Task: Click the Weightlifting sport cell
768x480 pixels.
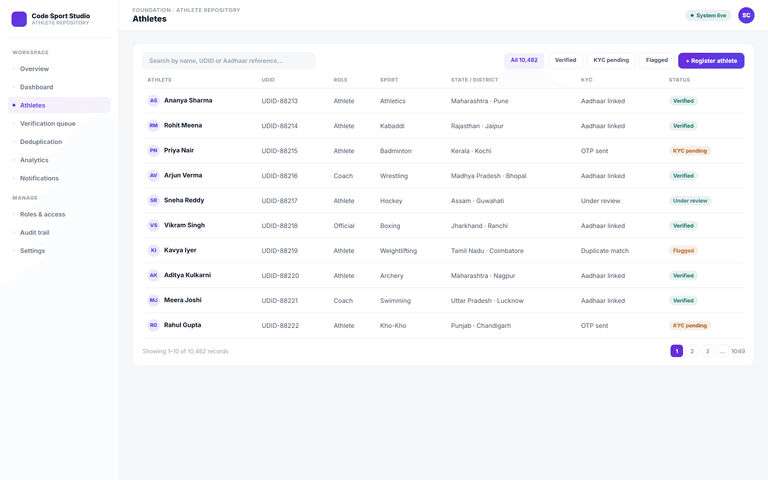Action: (x=398, y=251)
